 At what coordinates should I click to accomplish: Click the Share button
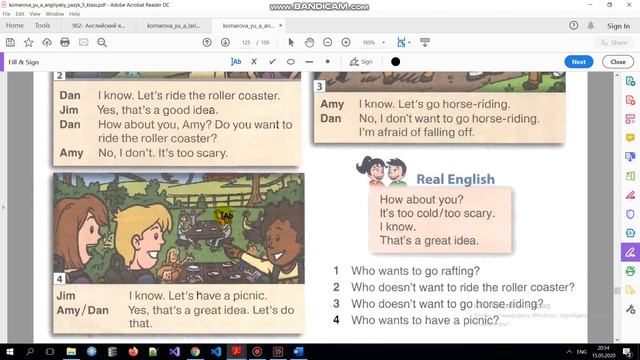click(x=614, y=42)
